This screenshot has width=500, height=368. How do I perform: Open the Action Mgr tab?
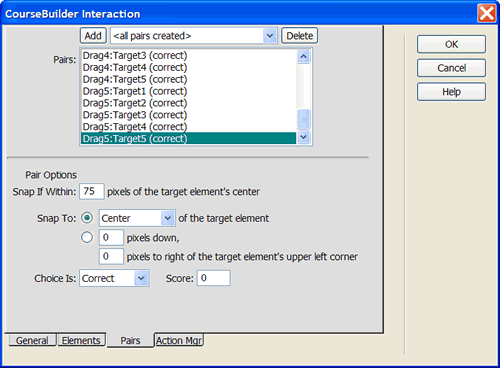(179, 340)
